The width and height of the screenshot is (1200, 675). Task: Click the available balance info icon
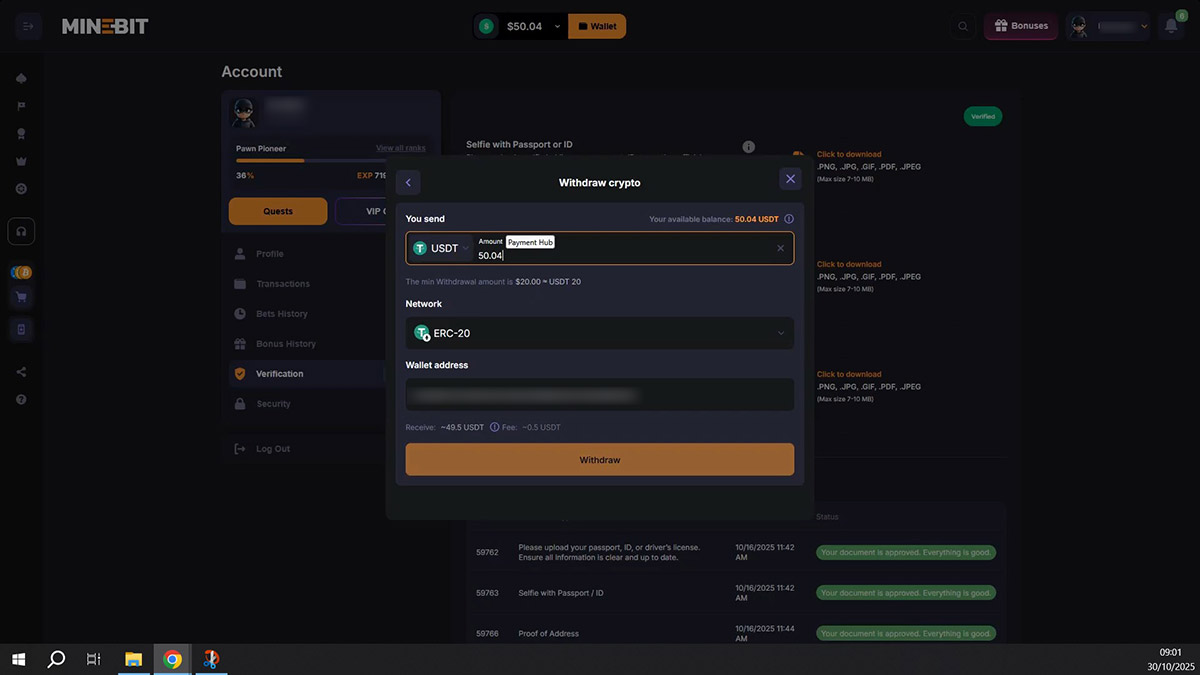click(788, 219)
